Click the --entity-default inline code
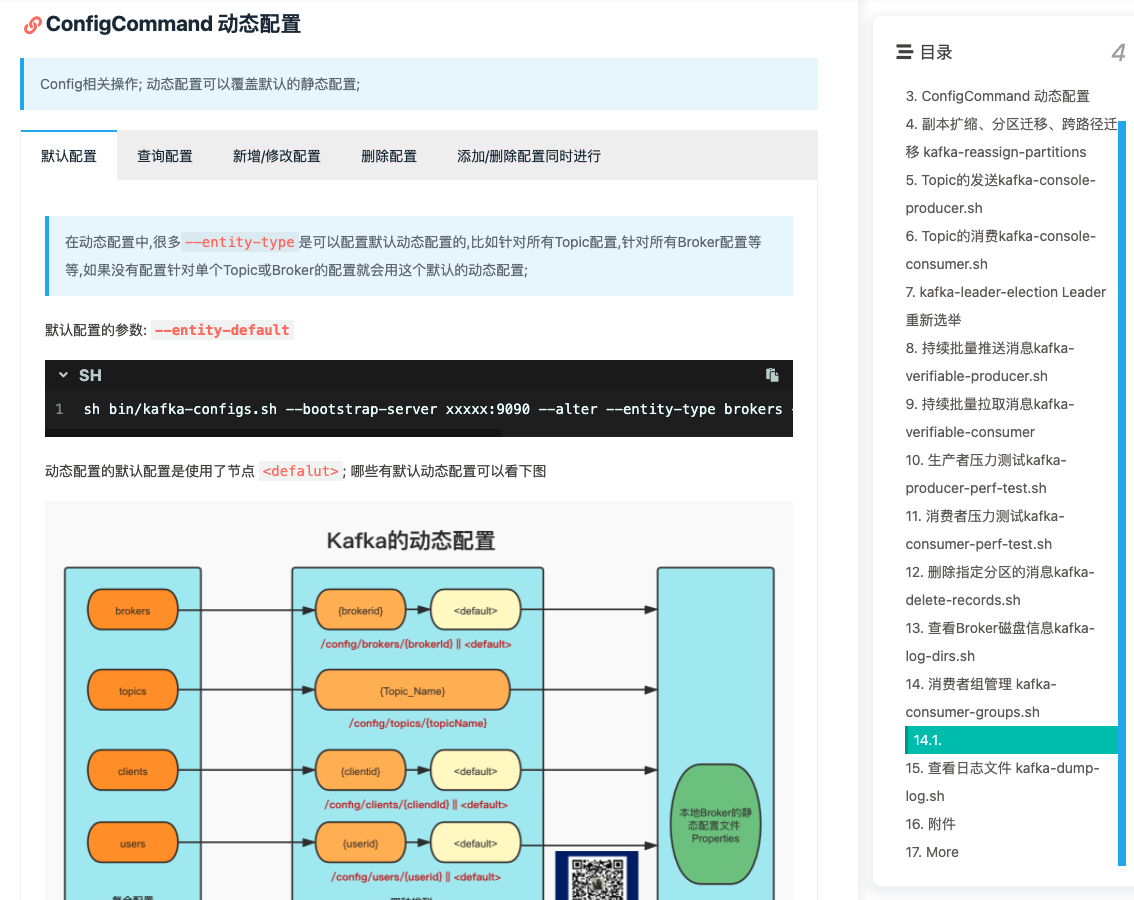Image resolution: width=1134 pixels, height=900 pixels. point(222,330)
